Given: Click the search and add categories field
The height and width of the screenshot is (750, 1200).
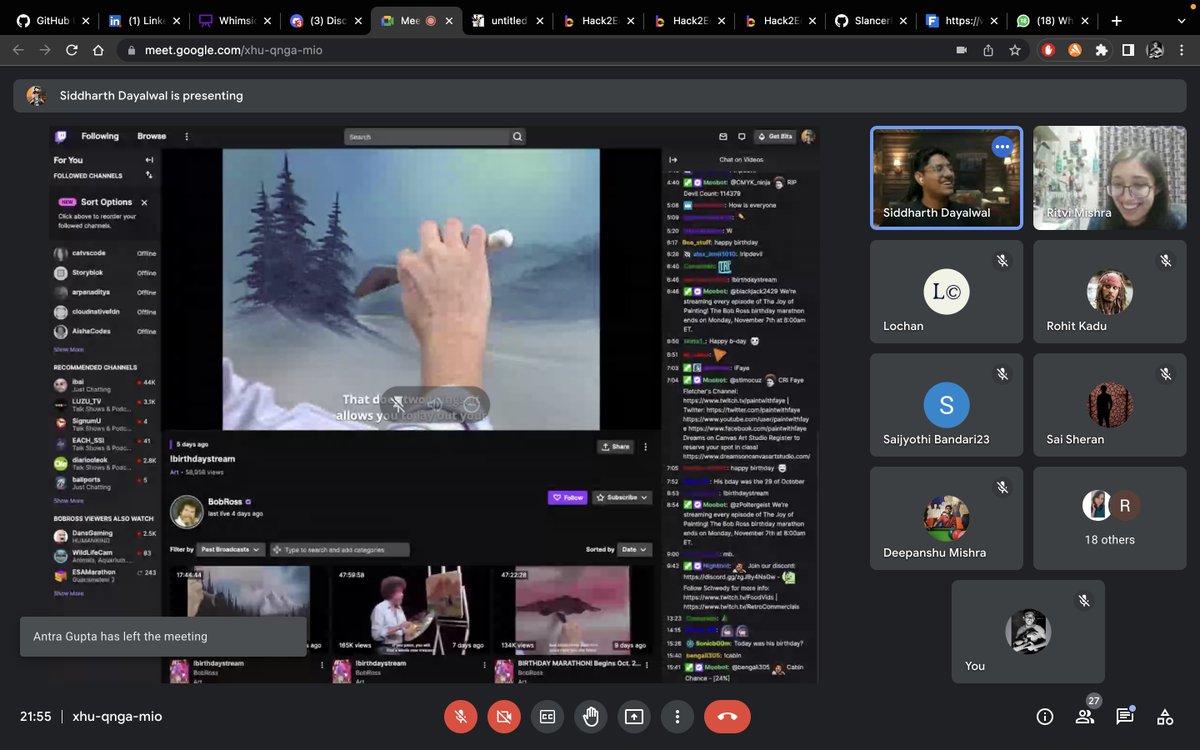Looking at the screenshot, I should tap(340, 550).
